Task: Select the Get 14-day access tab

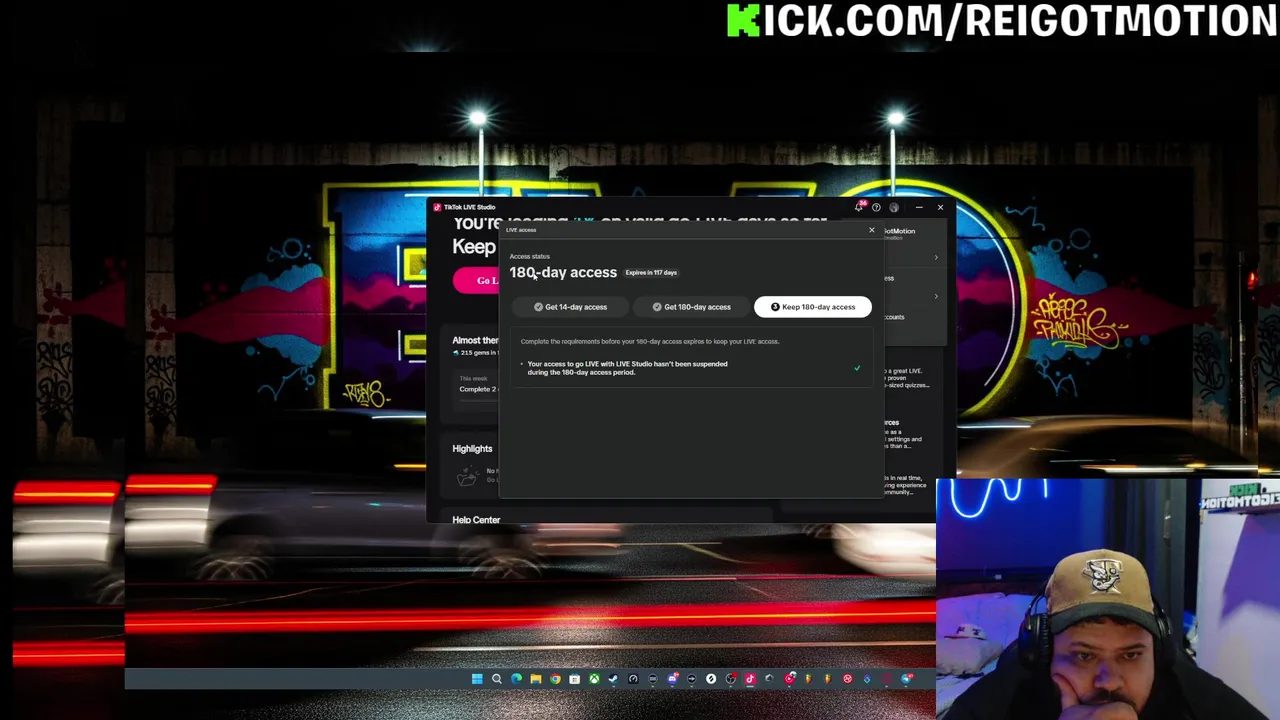Action: coord(570,307)
